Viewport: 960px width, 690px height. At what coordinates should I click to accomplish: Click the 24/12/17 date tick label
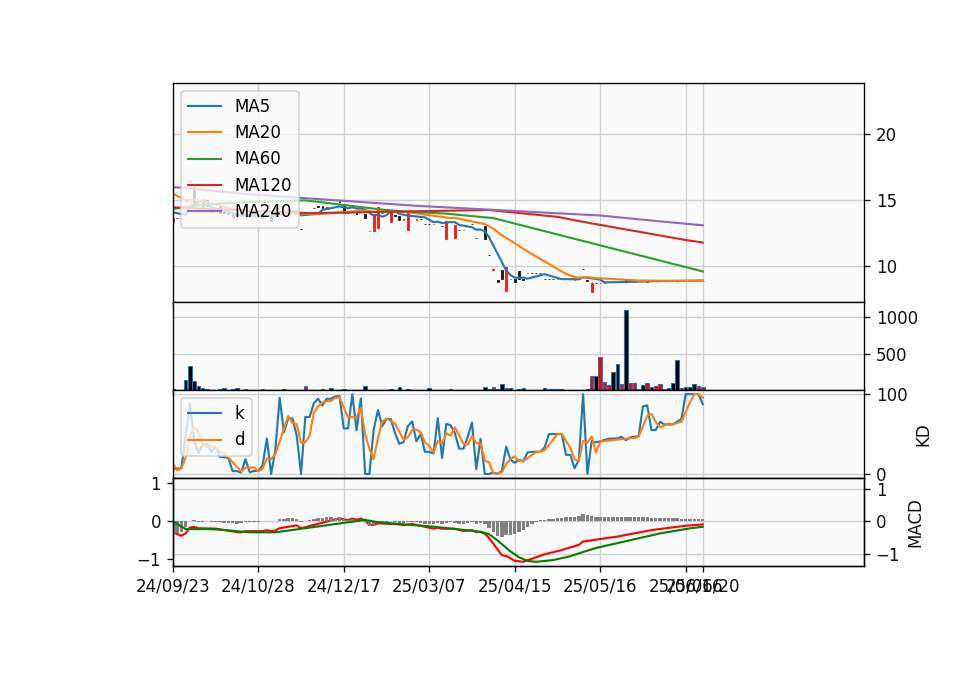(343, 586)
